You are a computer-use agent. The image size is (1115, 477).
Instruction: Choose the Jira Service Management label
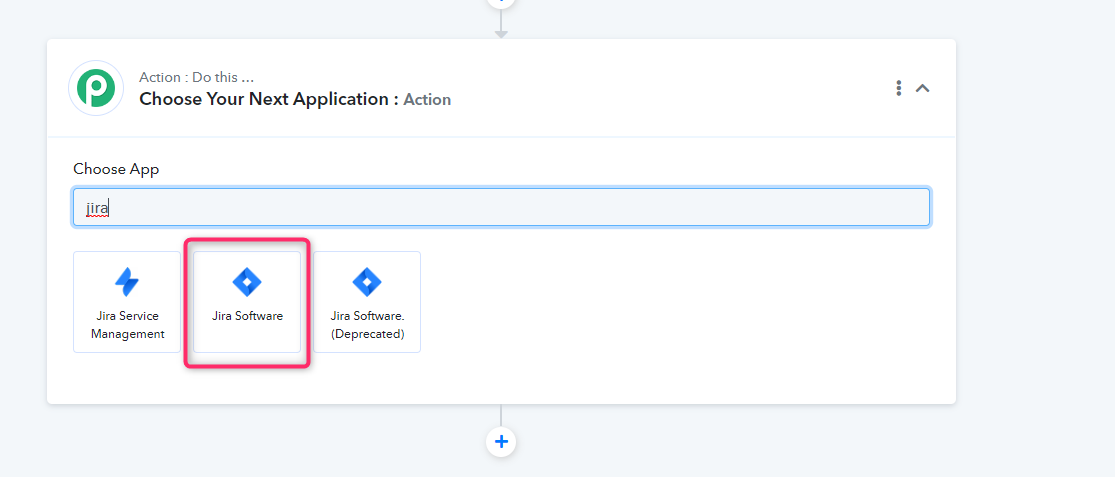pyautogui.click(x=127, y=325)
